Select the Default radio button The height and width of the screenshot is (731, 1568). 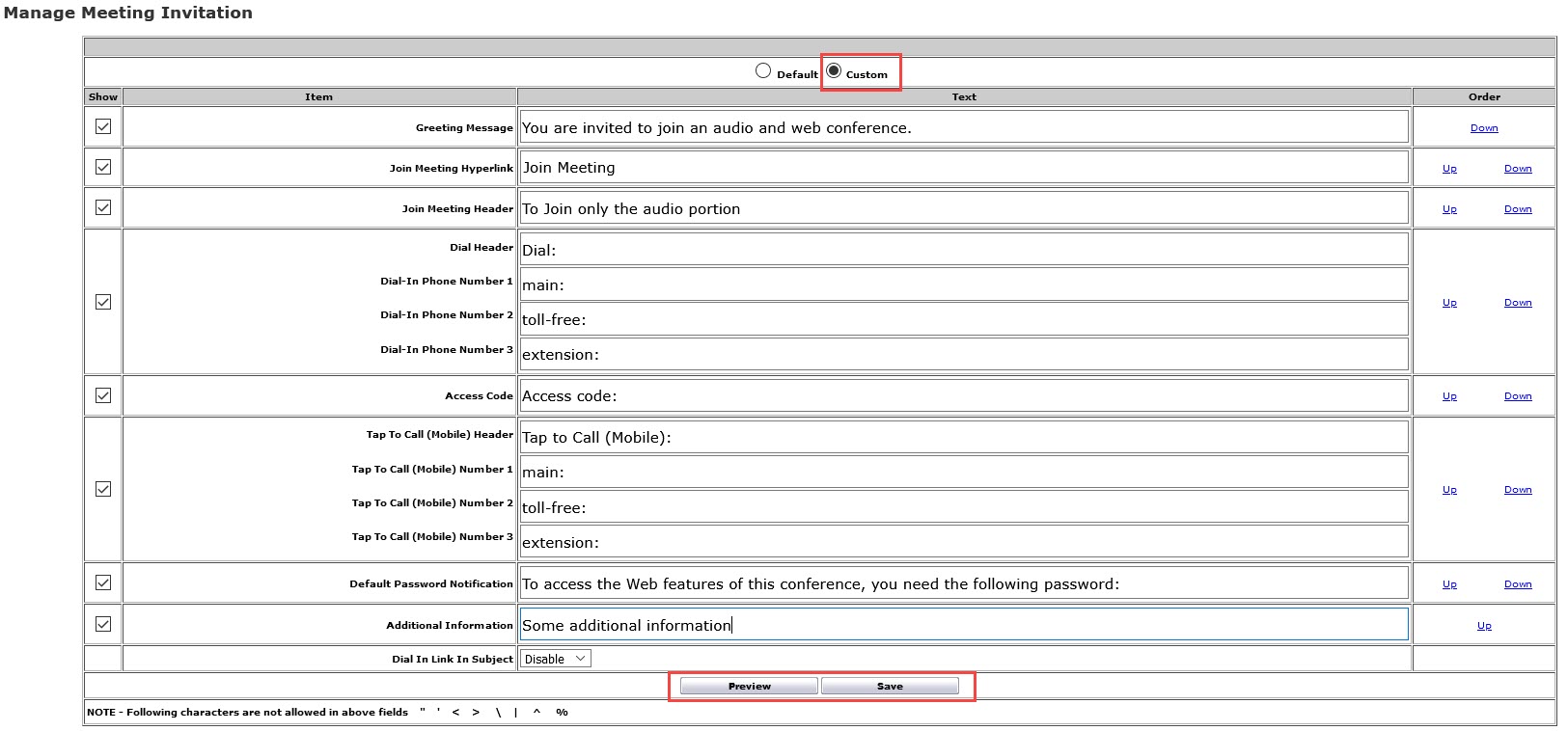(x=763, y=71)
